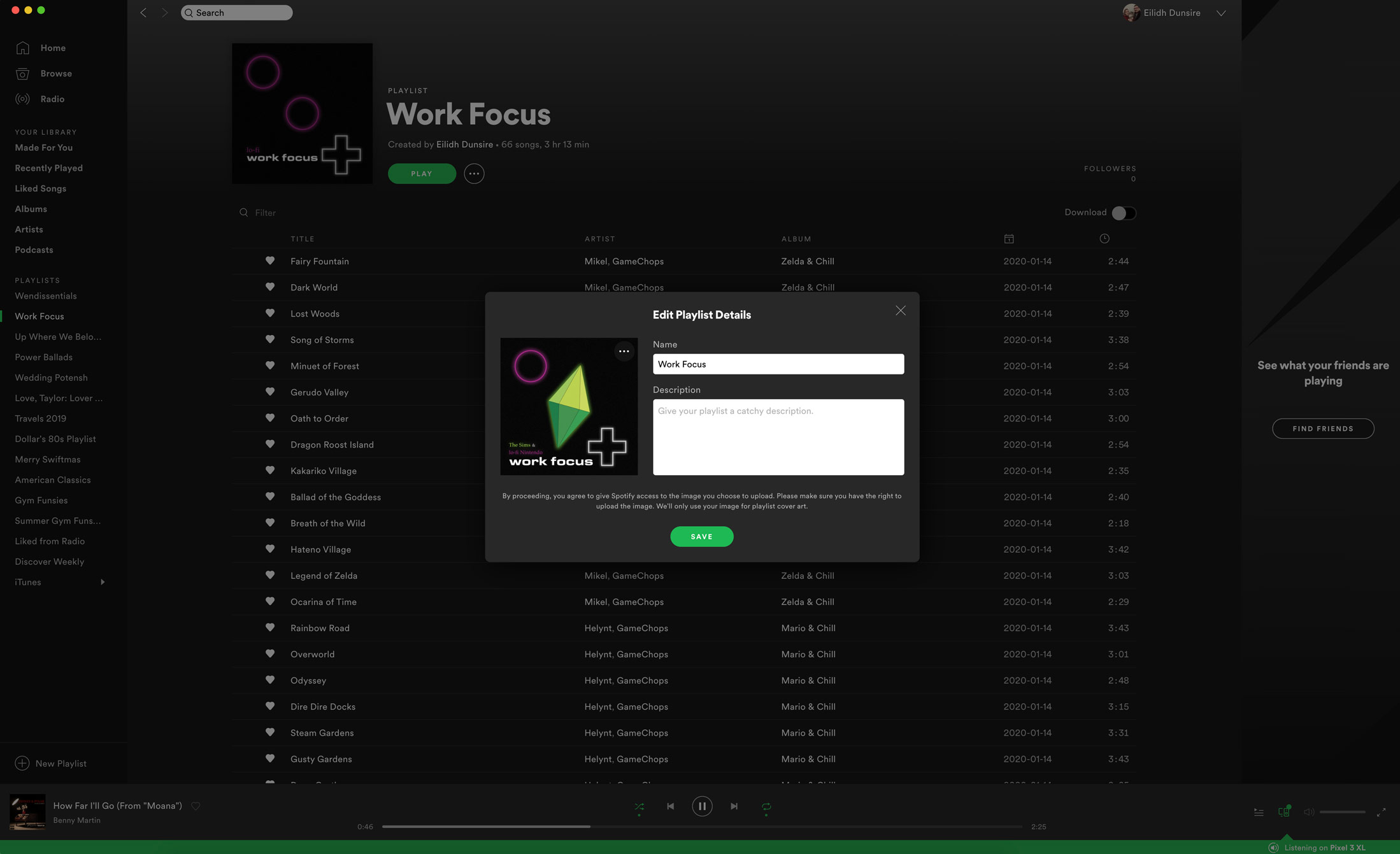Expand the iTunes playlist folder

coord(103,582)
